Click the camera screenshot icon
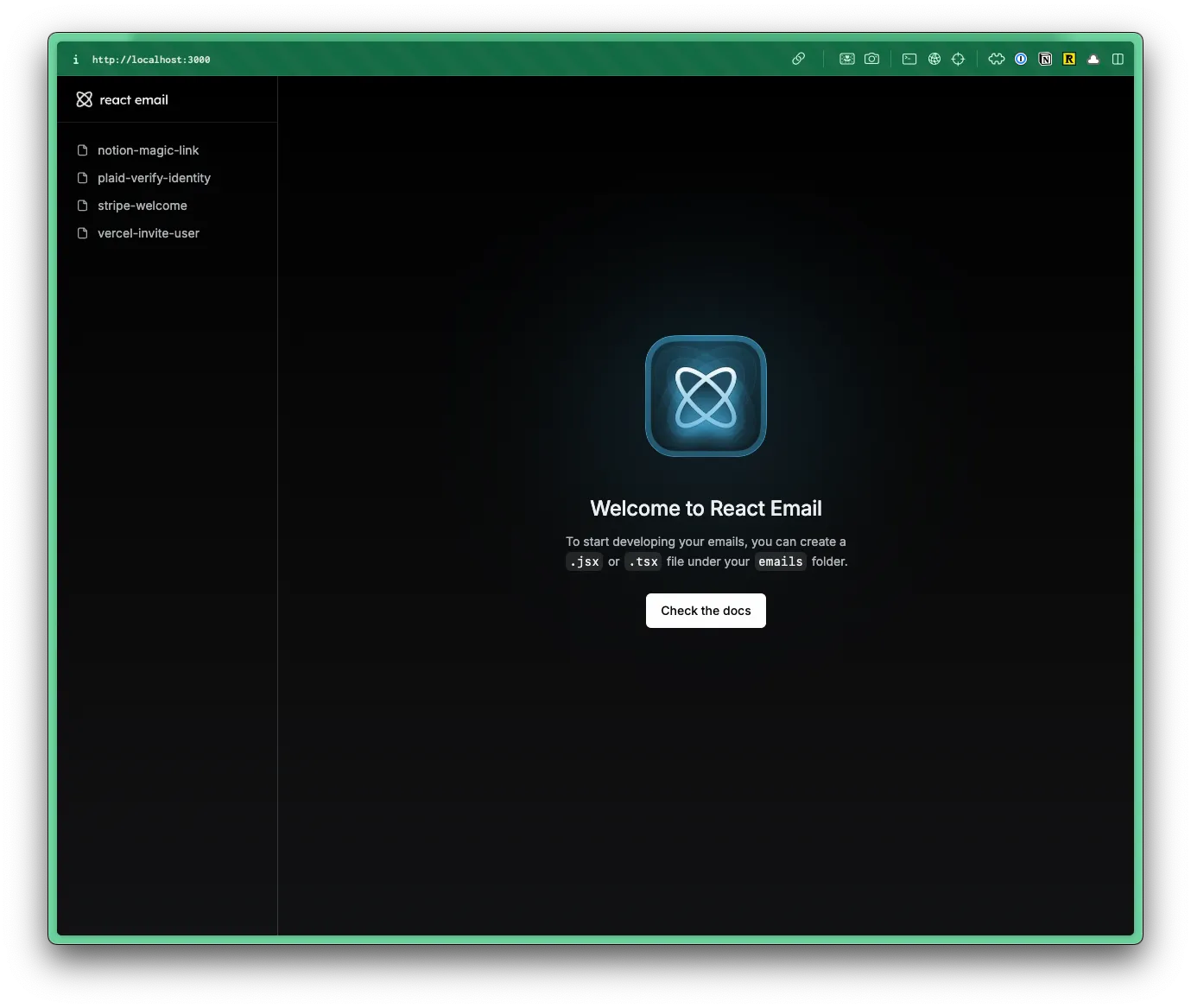Screen dimensions: 1191x1008 [871, 59]
